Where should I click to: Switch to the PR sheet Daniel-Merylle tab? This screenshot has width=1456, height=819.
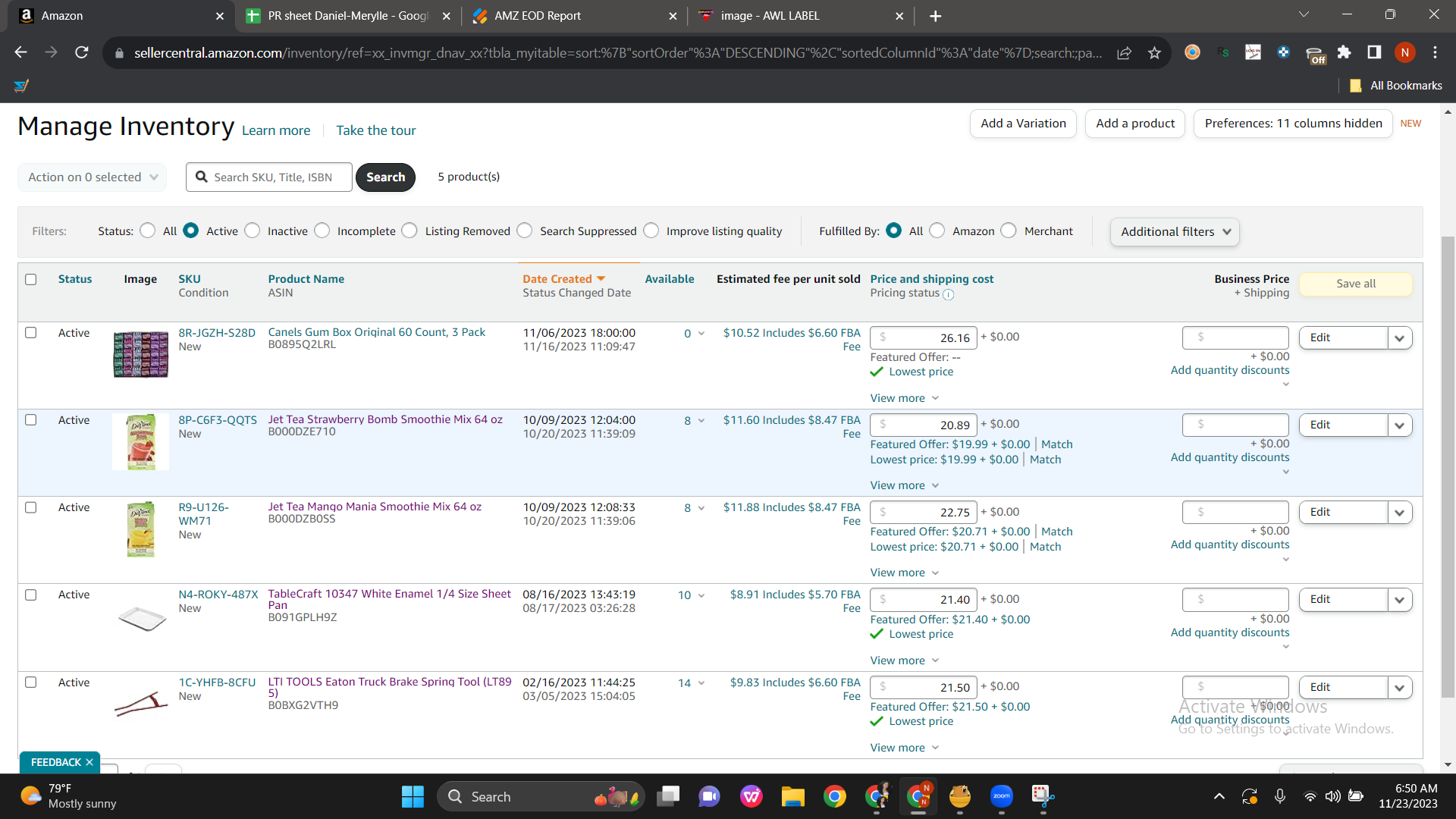click(x=348, y=16)
